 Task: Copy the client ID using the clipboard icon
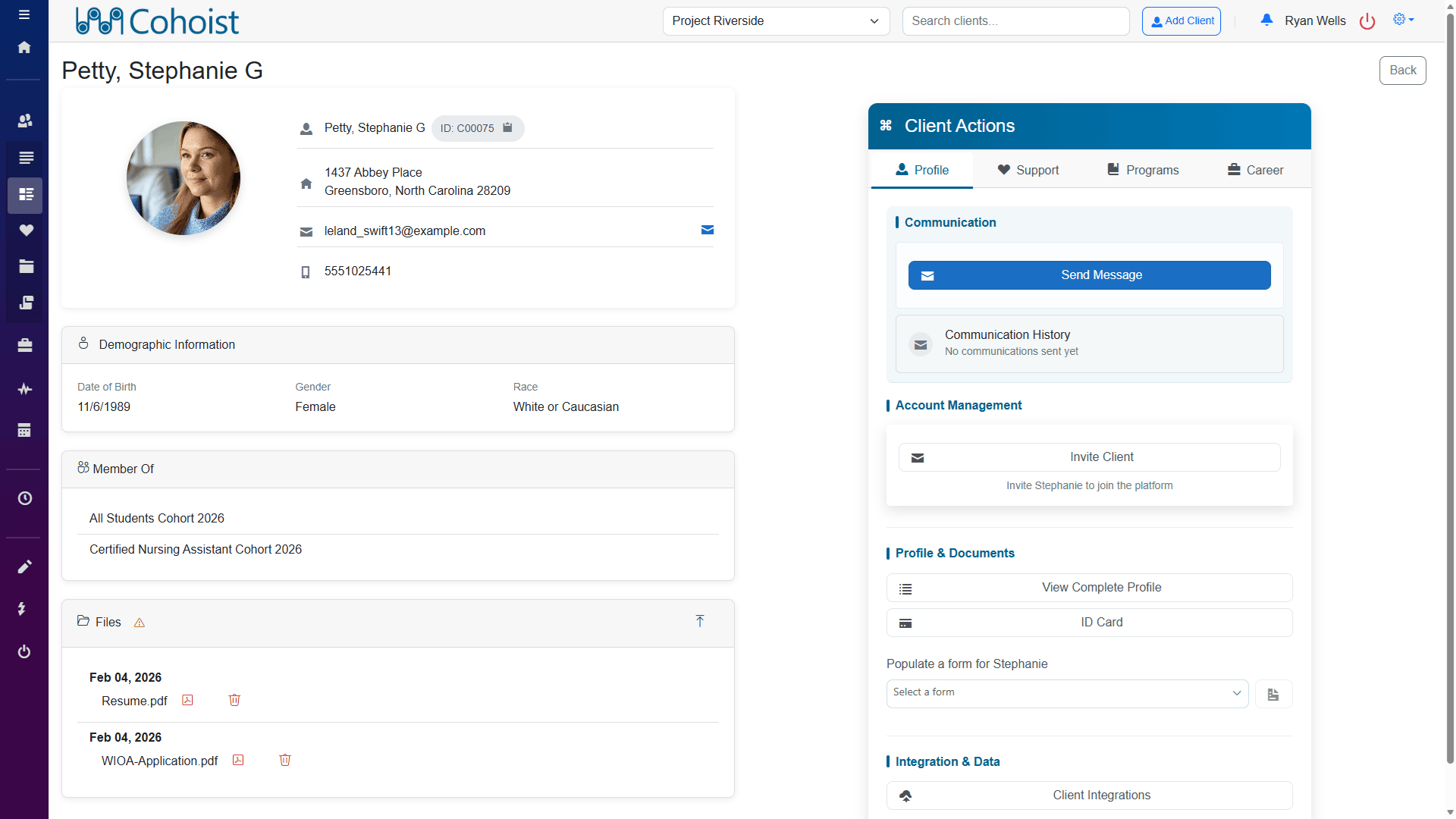(x=507, y=128)
